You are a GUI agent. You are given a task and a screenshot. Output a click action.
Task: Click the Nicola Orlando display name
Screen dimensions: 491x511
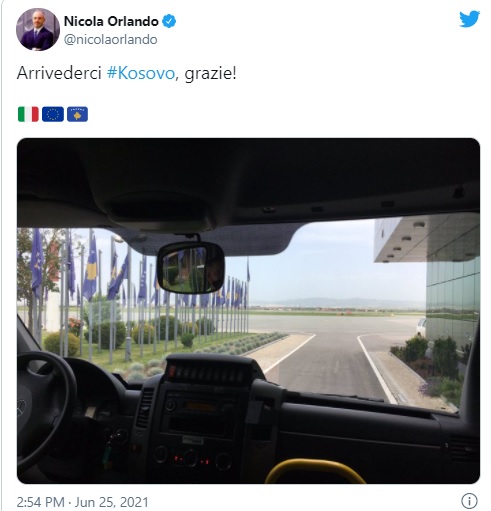[x=111, y=21]
